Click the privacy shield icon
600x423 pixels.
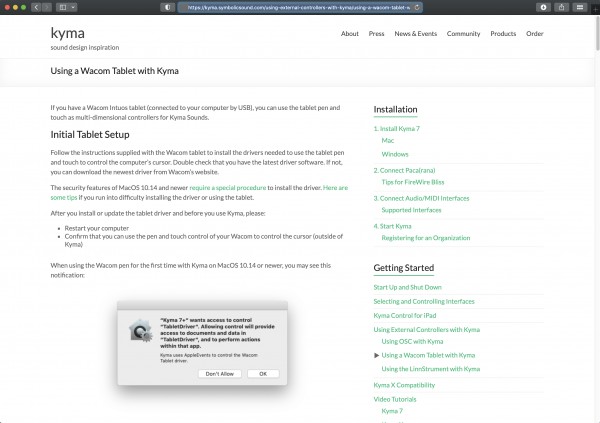click(168, 7)
